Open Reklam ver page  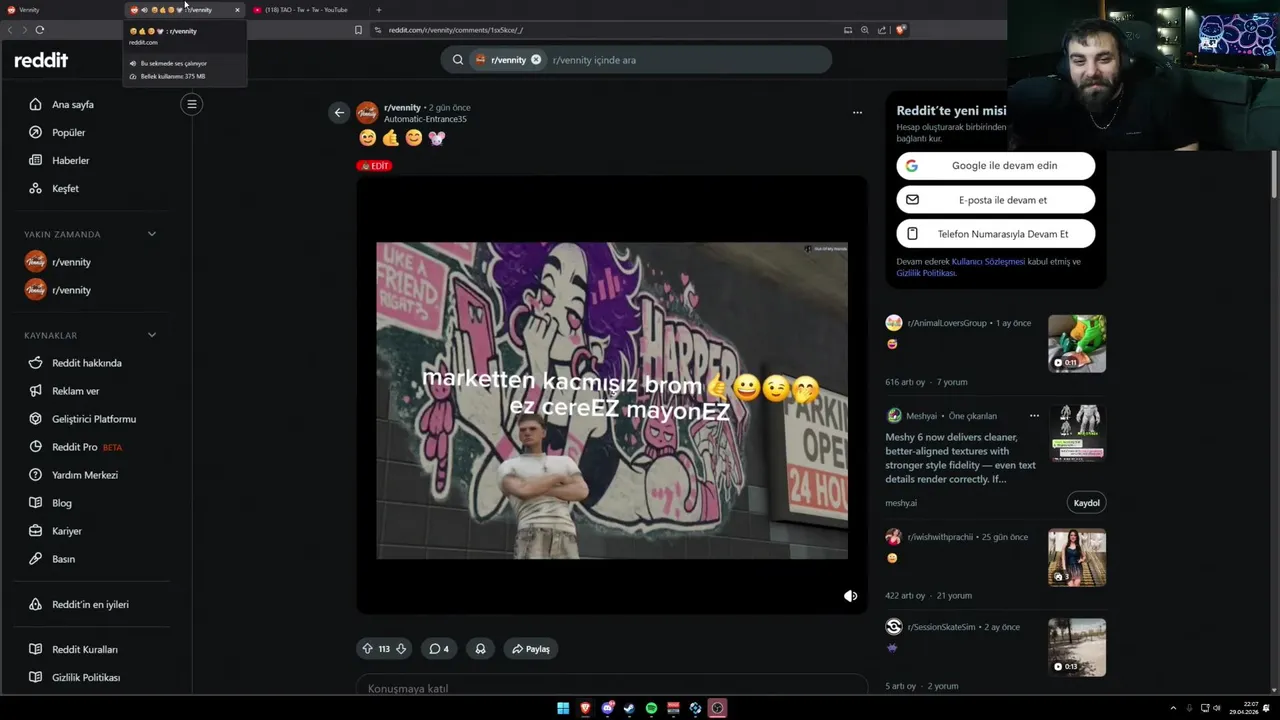coord(76,391)
